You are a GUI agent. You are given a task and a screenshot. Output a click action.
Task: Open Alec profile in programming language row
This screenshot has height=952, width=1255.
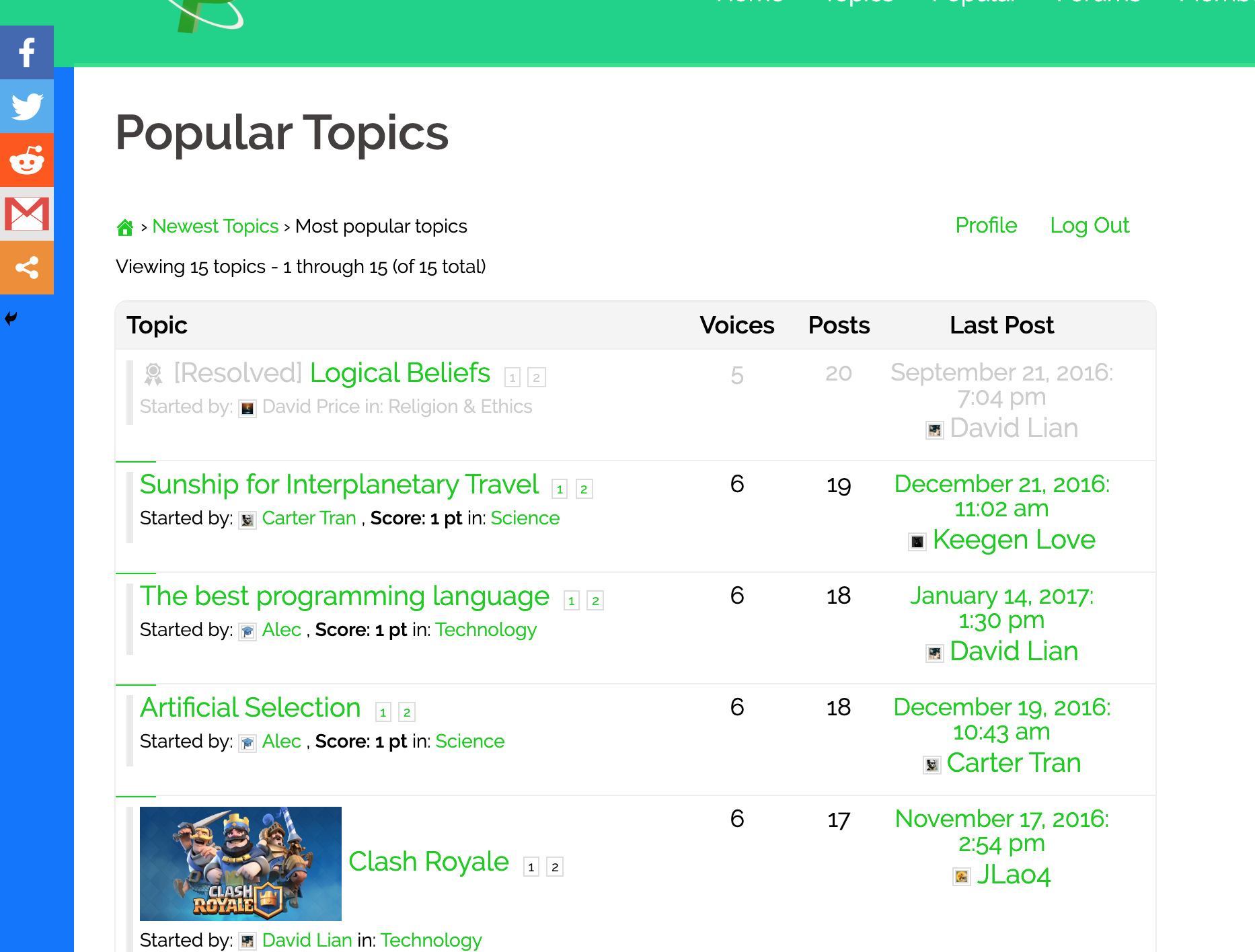tap(281, 630)
